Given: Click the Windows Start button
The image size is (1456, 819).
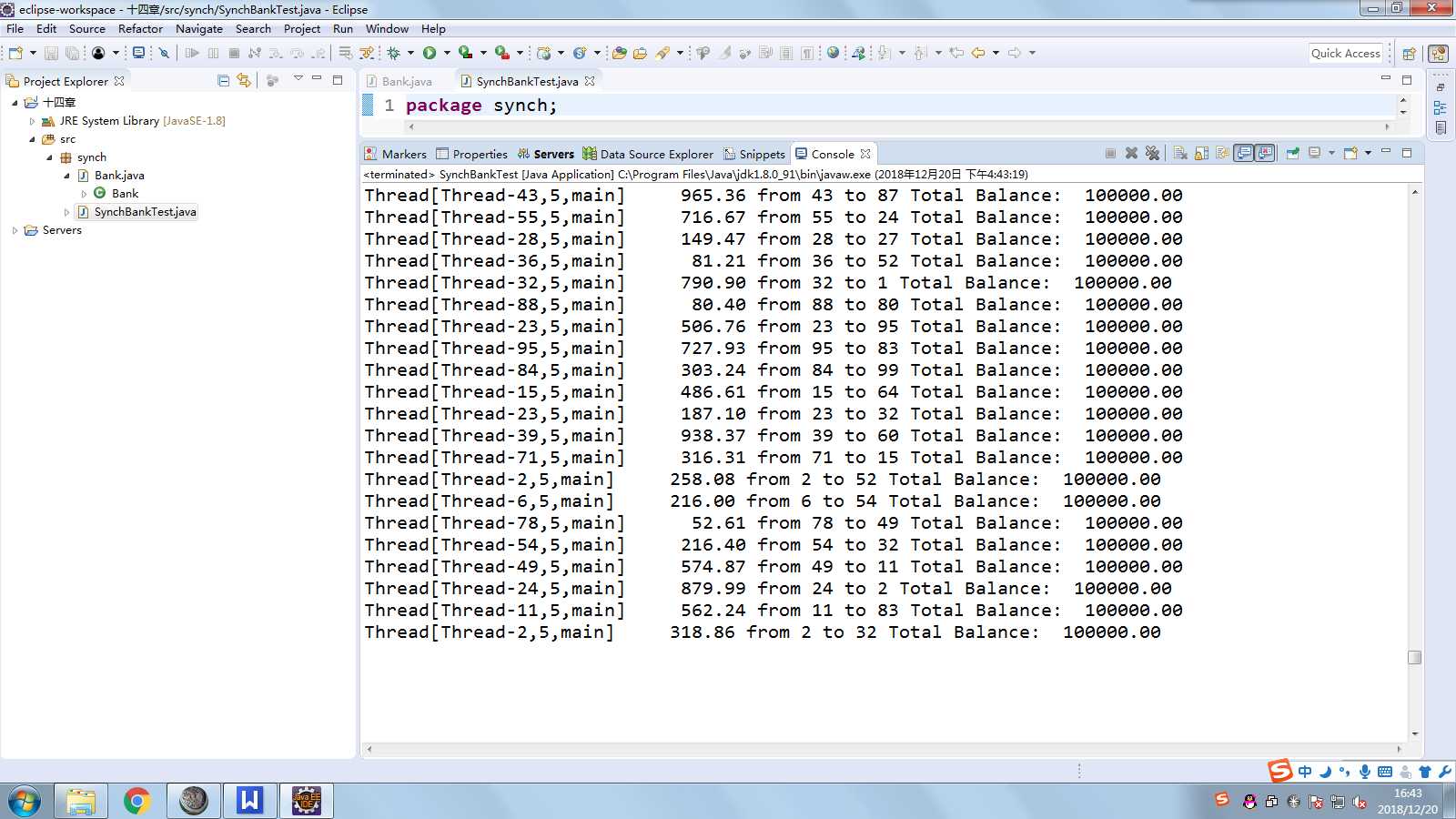Looking at the screenshot, I should tap(25, 802).
